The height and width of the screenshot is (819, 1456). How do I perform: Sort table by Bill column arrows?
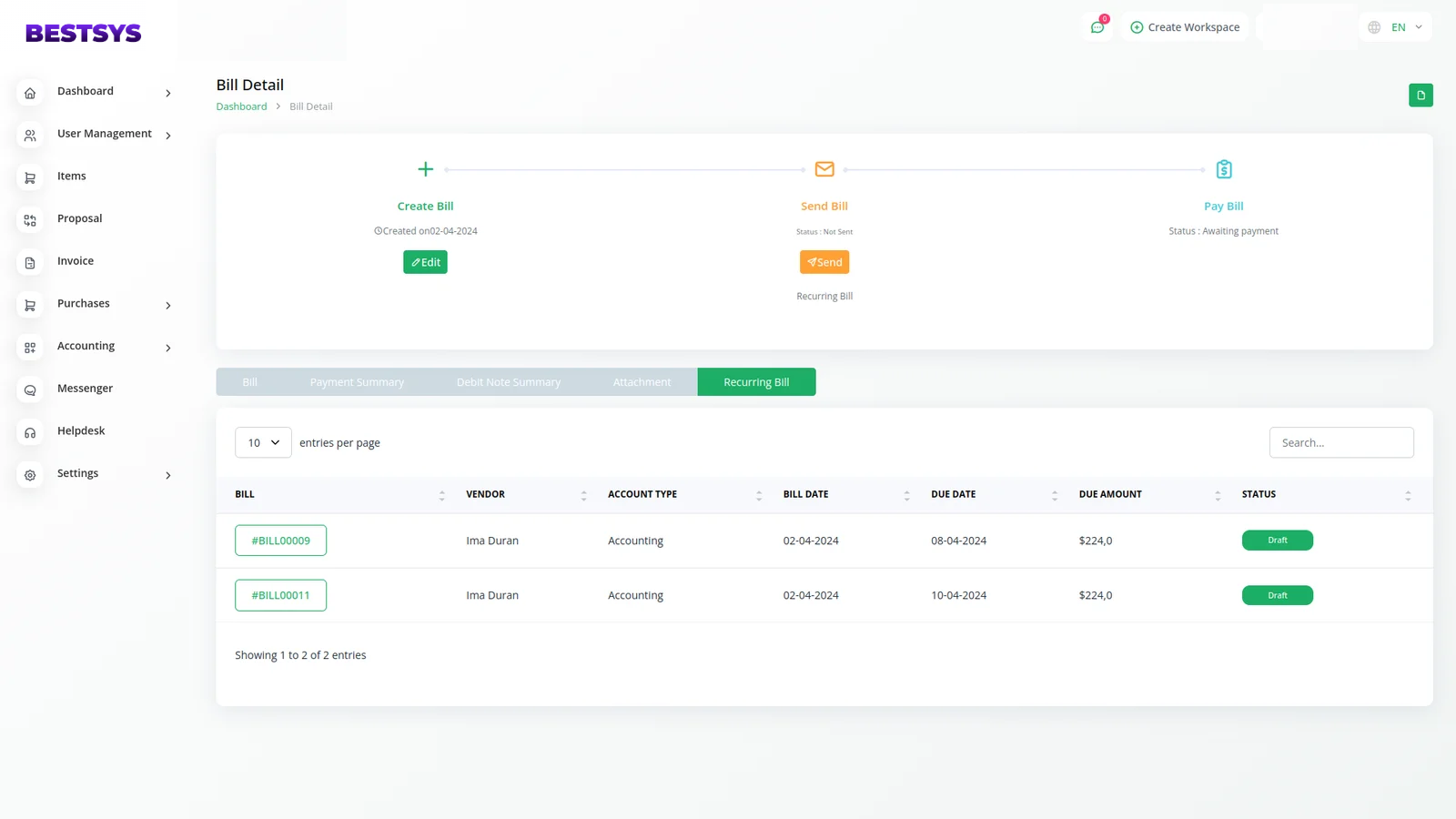(442, 495)
